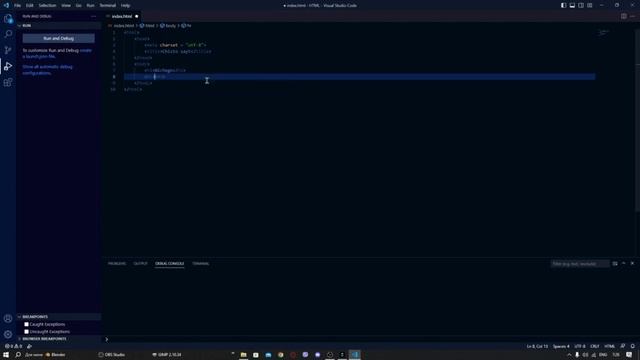Change language mode via HTML status item

609,346
